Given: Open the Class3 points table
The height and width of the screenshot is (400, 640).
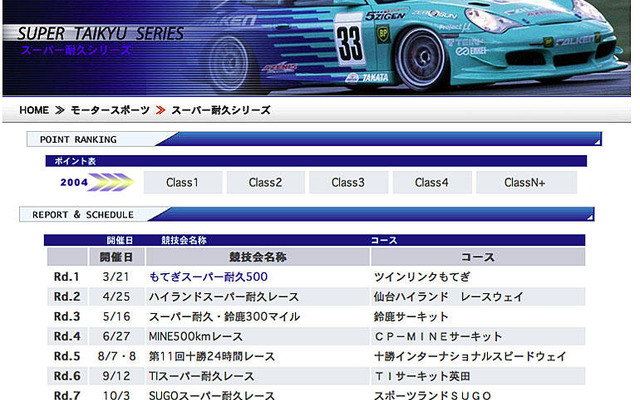Looking at the screenshot, I should coord(348,182).
